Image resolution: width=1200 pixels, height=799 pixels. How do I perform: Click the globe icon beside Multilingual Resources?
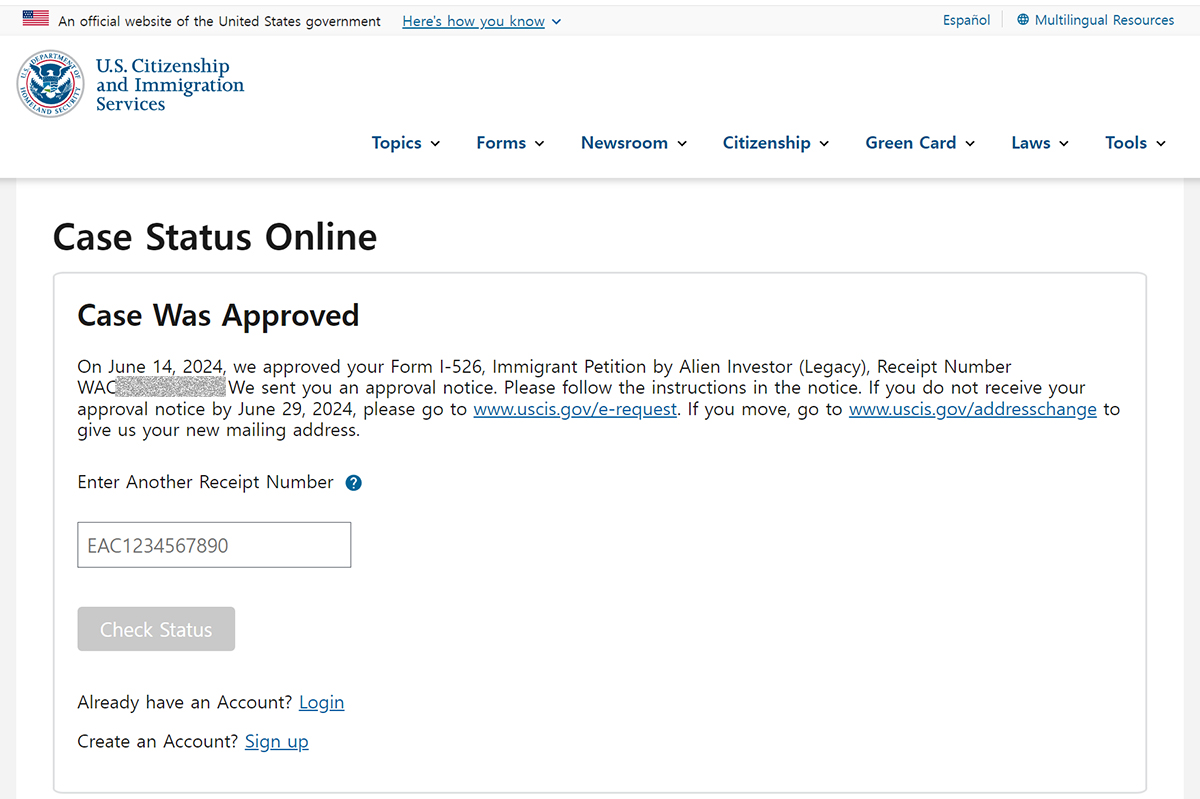pyautogui.click(x=1023, y=20)
